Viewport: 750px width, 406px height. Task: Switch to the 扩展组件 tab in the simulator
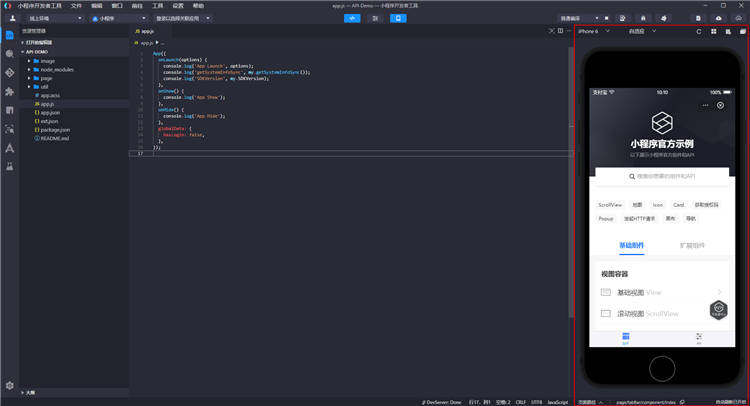[x=692, y=245]
